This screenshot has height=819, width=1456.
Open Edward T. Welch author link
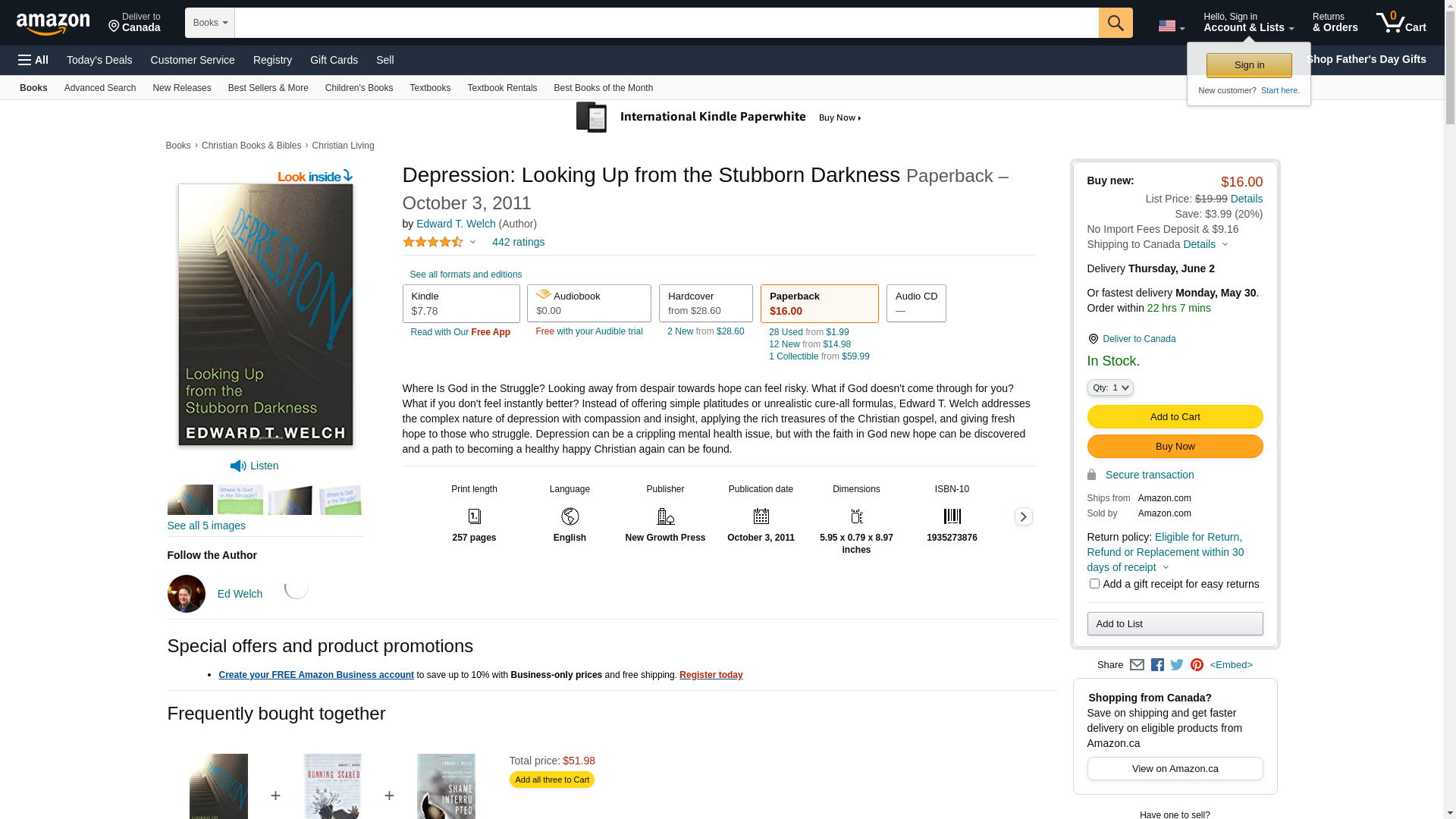[x=456, y=224]
